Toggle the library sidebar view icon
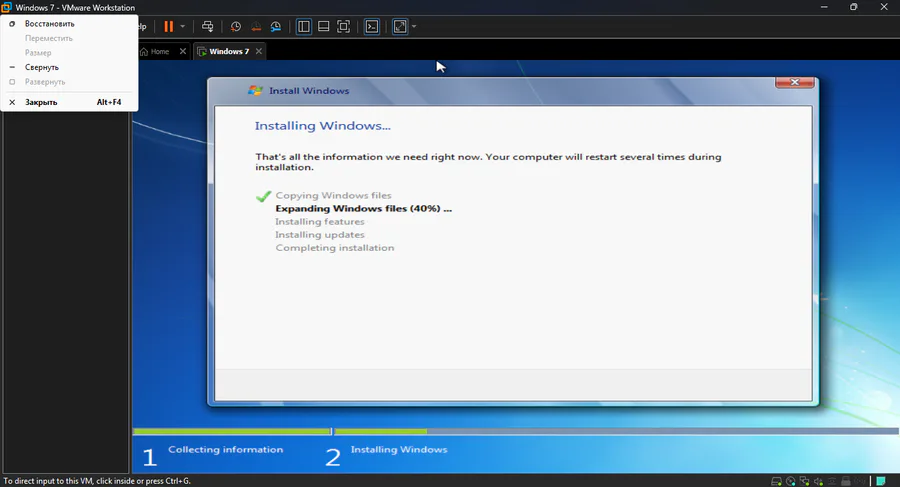This screenshot has height=487, width=900. pyautogui.click(x=304, y=26)
